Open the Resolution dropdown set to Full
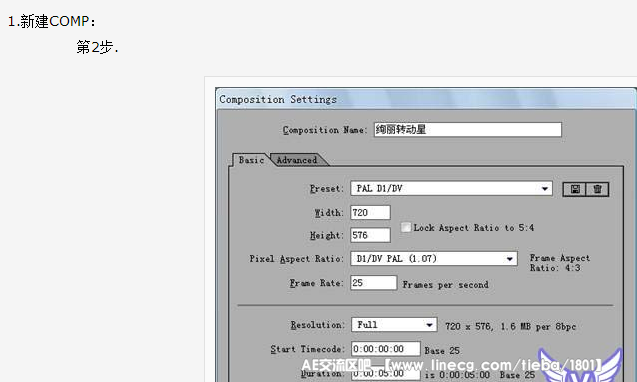Image resolution: width=637 pixels, height=382 pixels. [394, 325]
